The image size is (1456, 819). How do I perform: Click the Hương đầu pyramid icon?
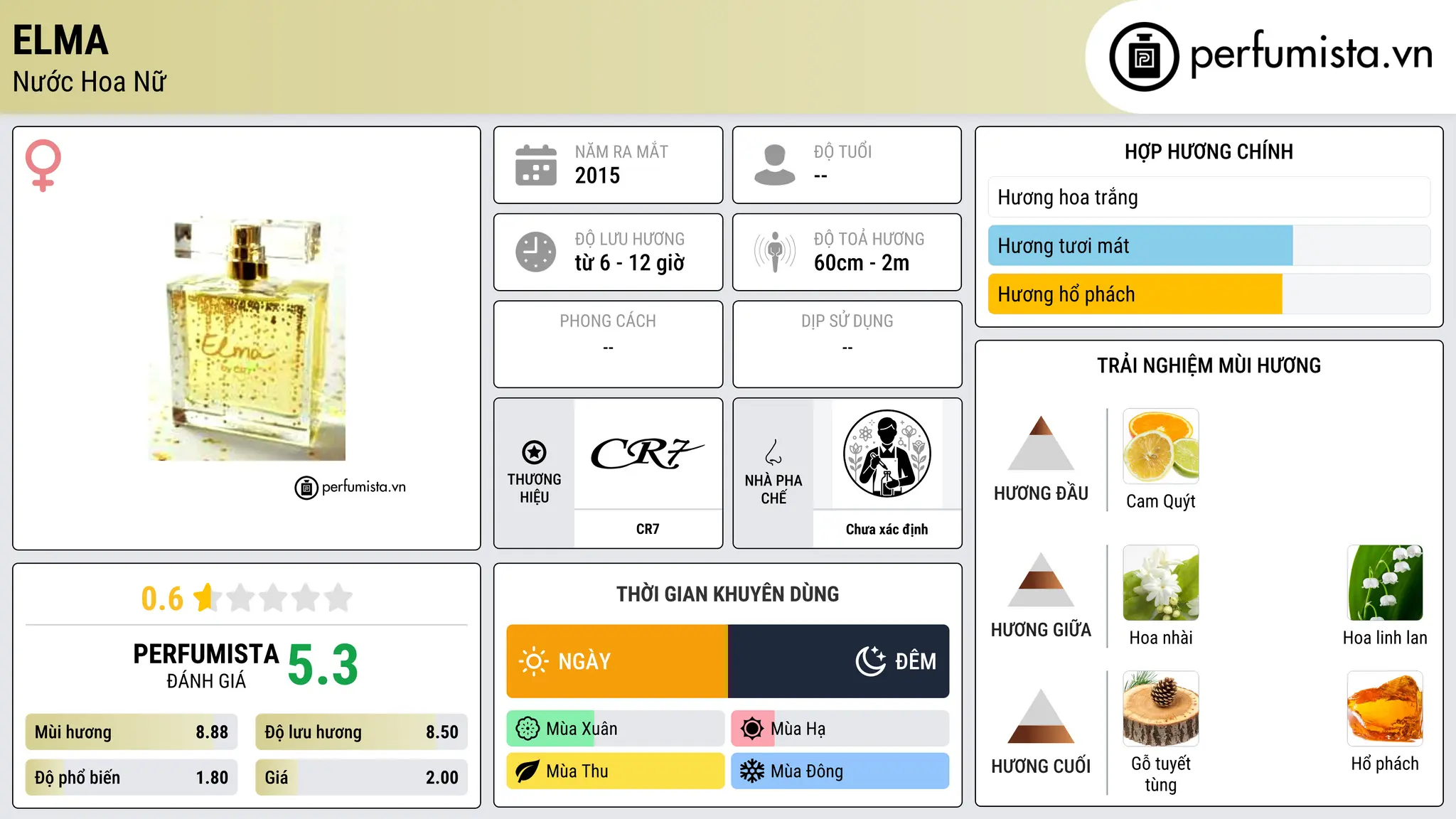[1041, 443]
